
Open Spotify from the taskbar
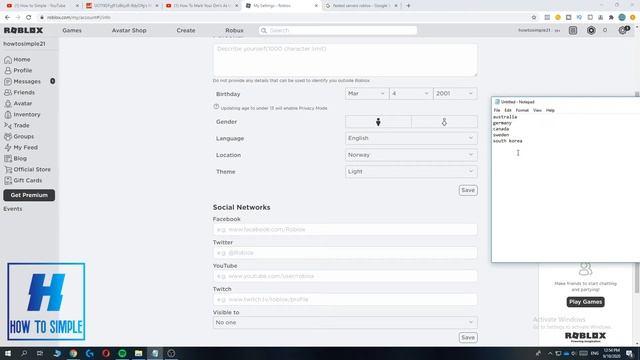122,353
